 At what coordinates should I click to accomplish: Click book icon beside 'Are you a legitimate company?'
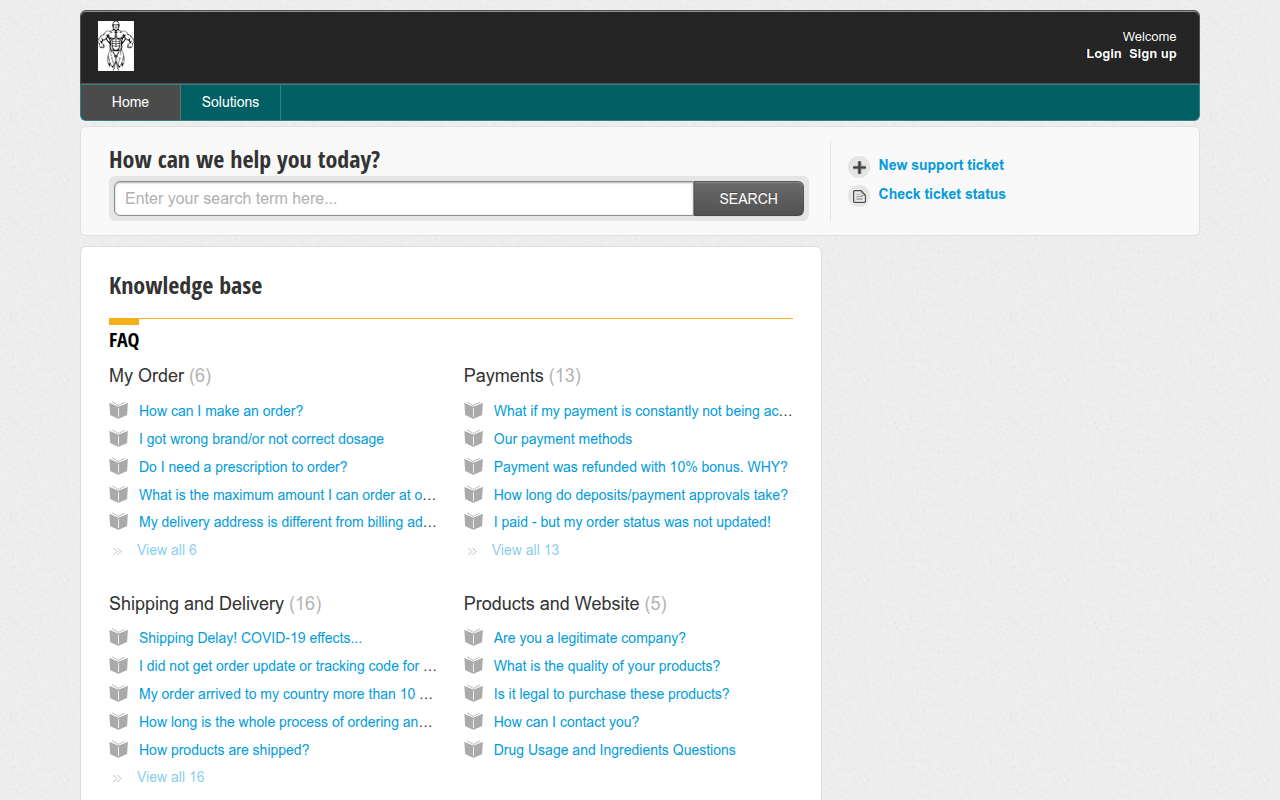click(474, 637)
